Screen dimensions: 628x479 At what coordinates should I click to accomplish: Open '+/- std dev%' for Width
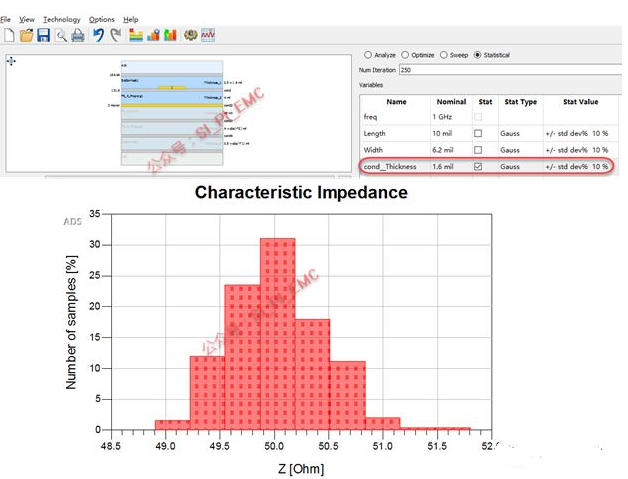(566, 150)
